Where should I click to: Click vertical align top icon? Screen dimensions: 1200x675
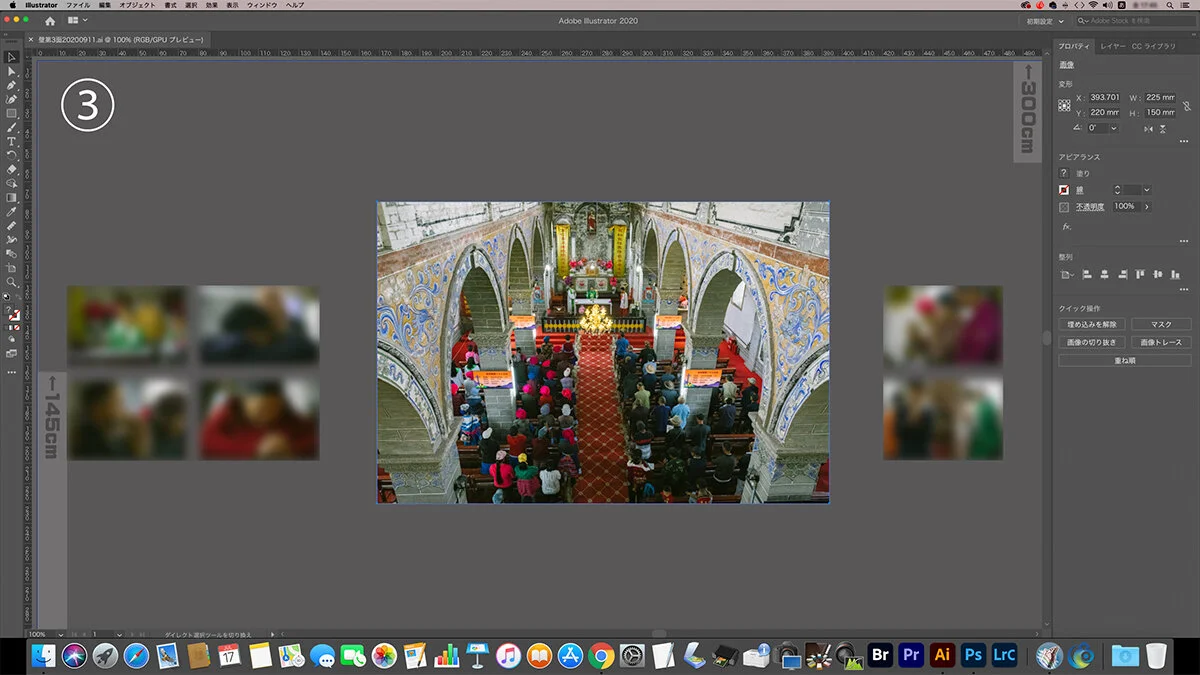(1140, 275)
